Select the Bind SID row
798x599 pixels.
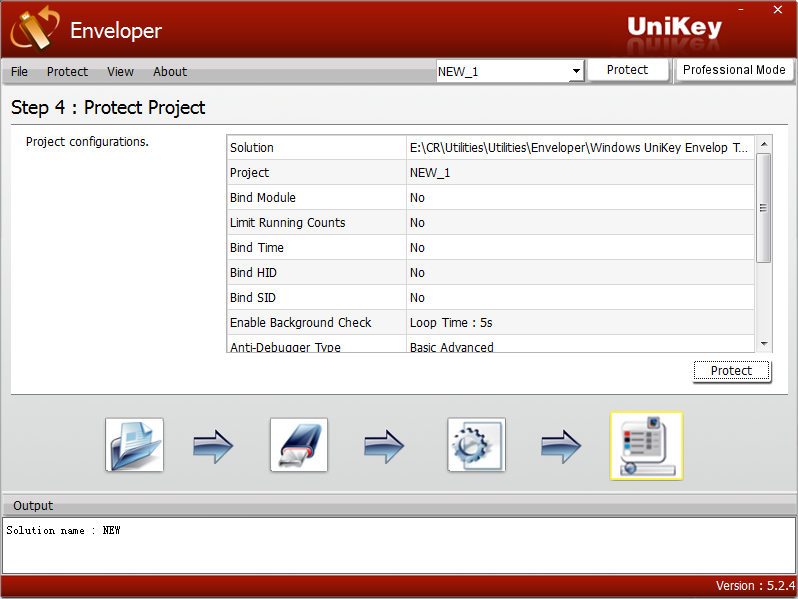pyautogui.click(x=491, y=297)
